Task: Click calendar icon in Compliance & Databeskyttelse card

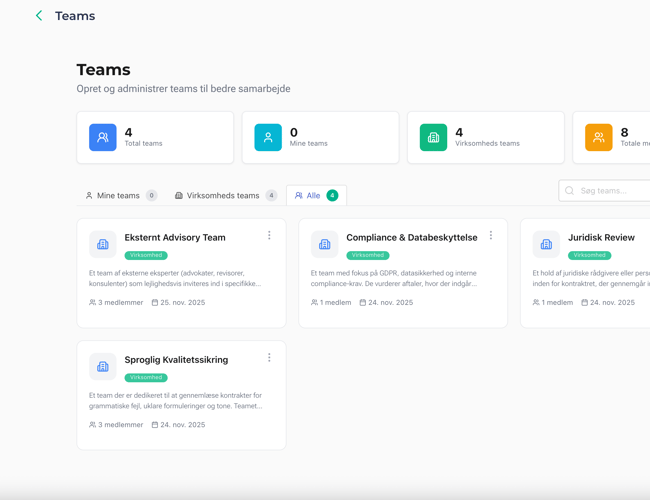Action: [x=363, y=303]
